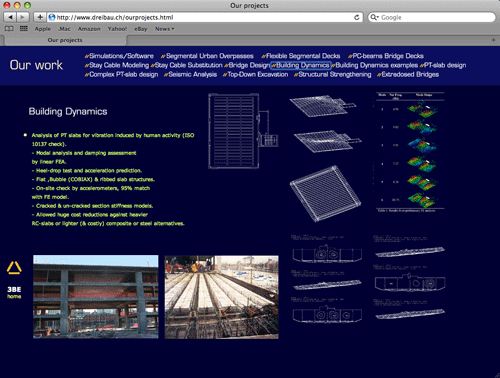Open the building frame construction photo

pos(96,297)
